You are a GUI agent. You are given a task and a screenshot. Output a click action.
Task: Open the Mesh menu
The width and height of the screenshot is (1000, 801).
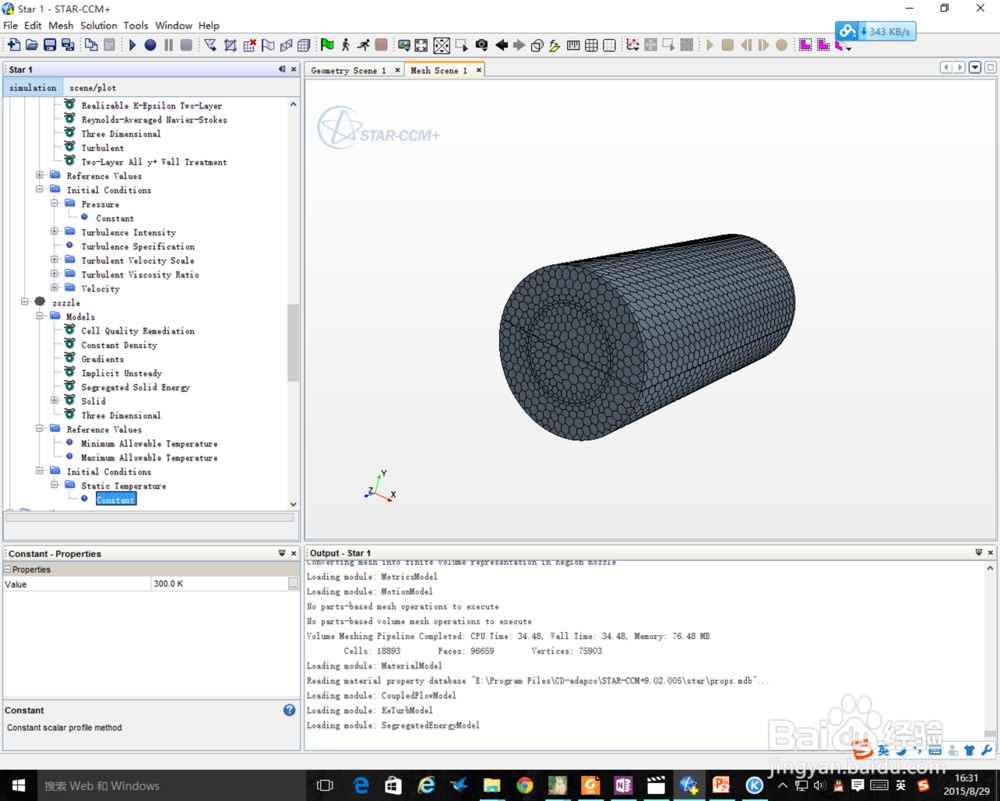[61, 26]
